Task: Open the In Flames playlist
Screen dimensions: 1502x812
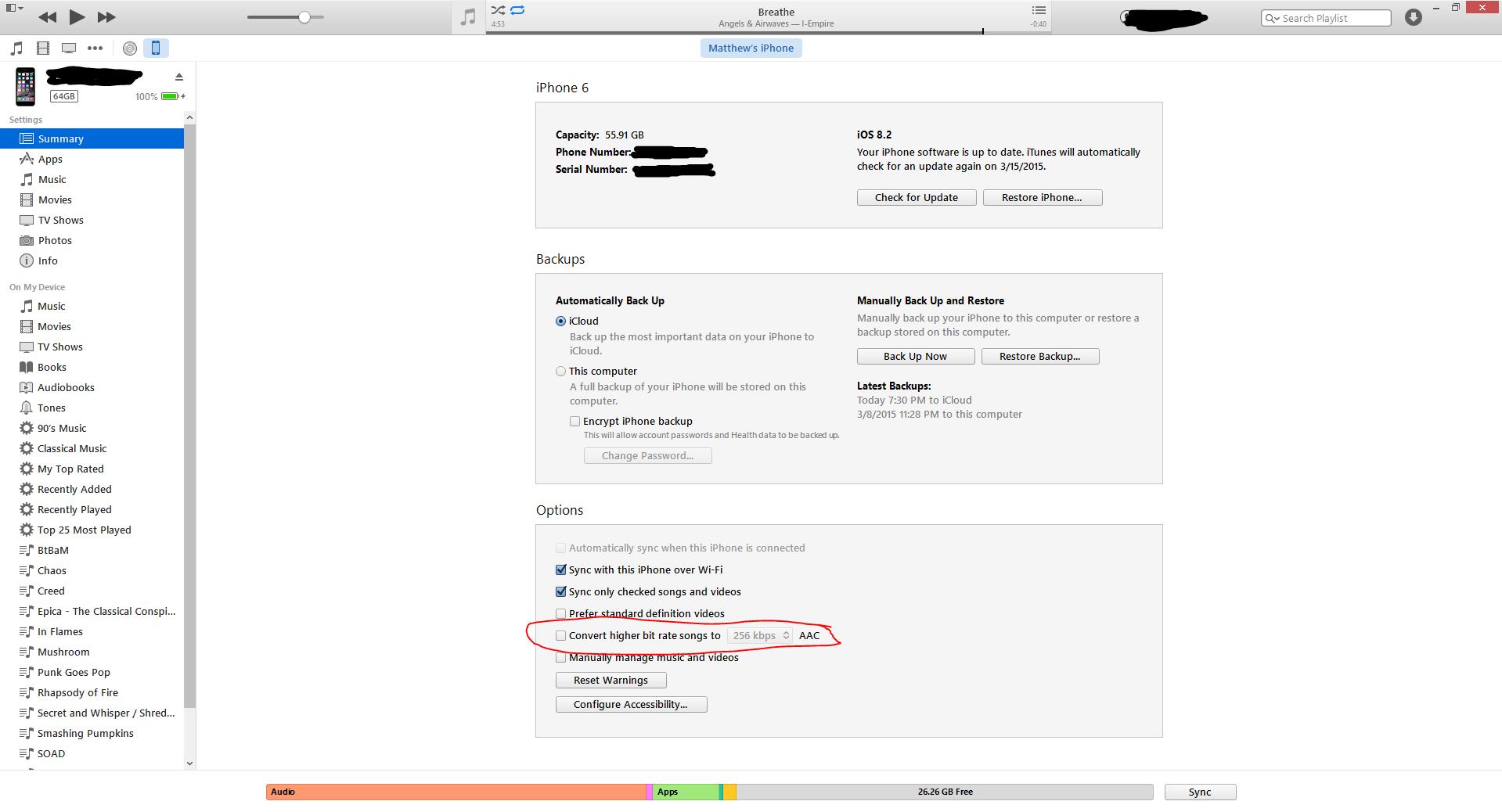Action: click(x=92, y=631)
